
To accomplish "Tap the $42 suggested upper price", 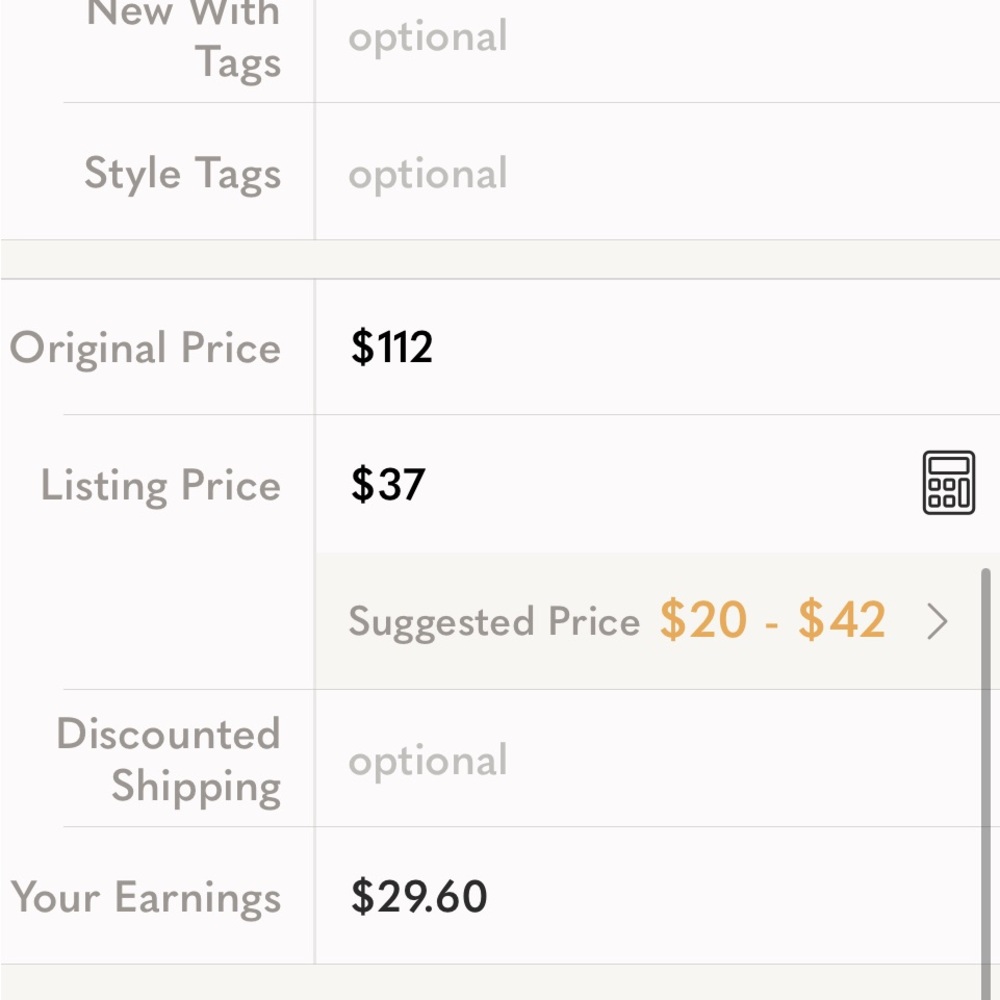I will coord(842,621).
